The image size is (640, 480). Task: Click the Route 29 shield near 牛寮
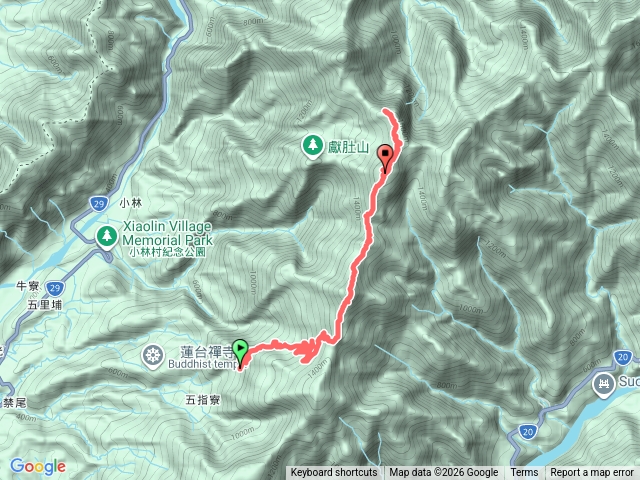click(54, 288)
